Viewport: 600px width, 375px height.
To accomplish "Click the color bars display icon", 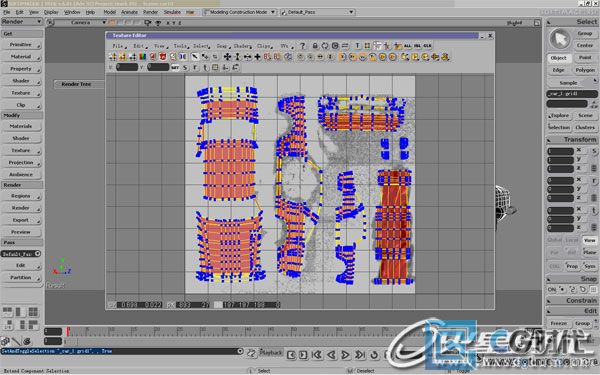I will coord(143,57).
